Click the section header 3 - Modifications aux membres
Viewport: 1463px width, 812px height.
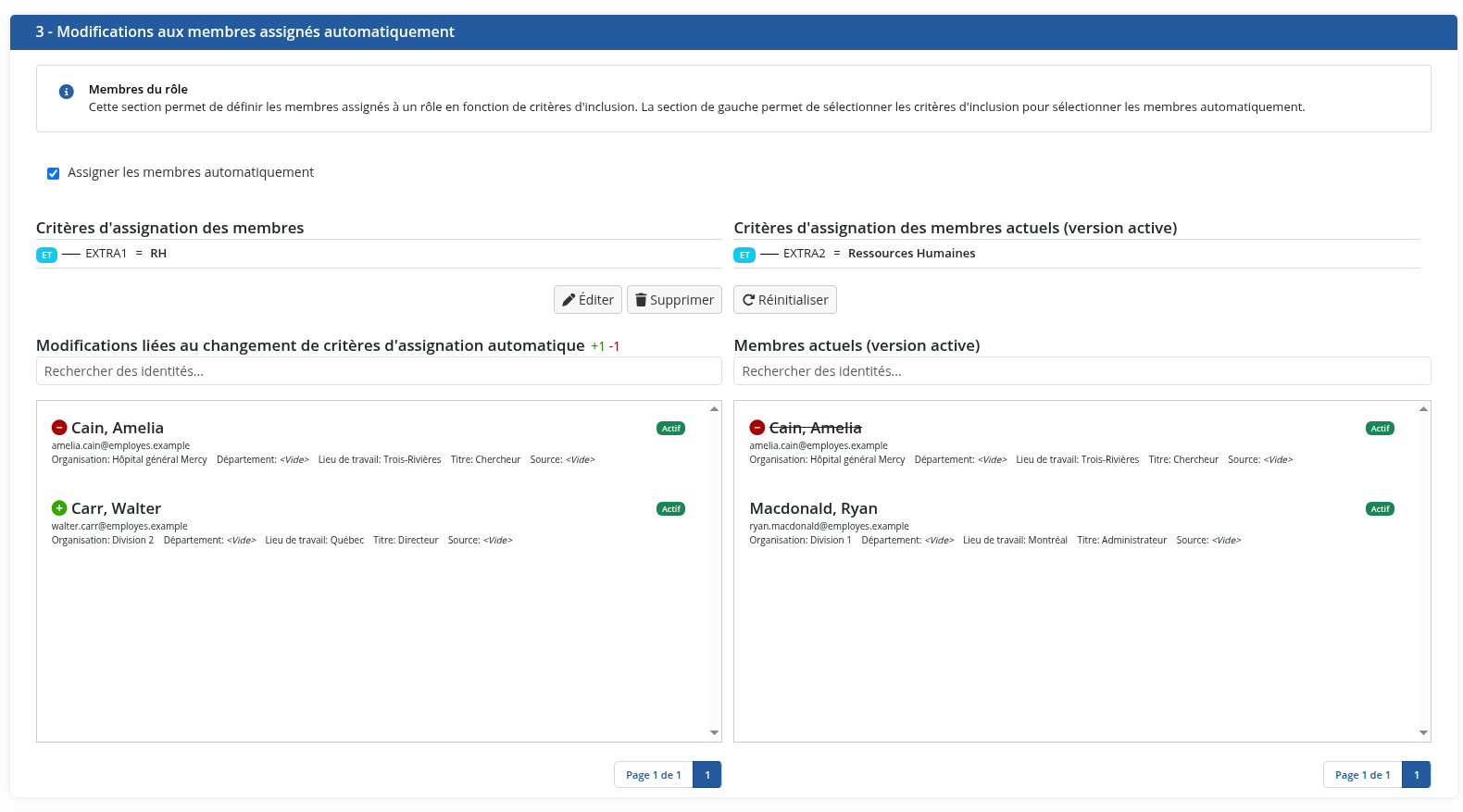pyautogui.click(x=733, y=32)
